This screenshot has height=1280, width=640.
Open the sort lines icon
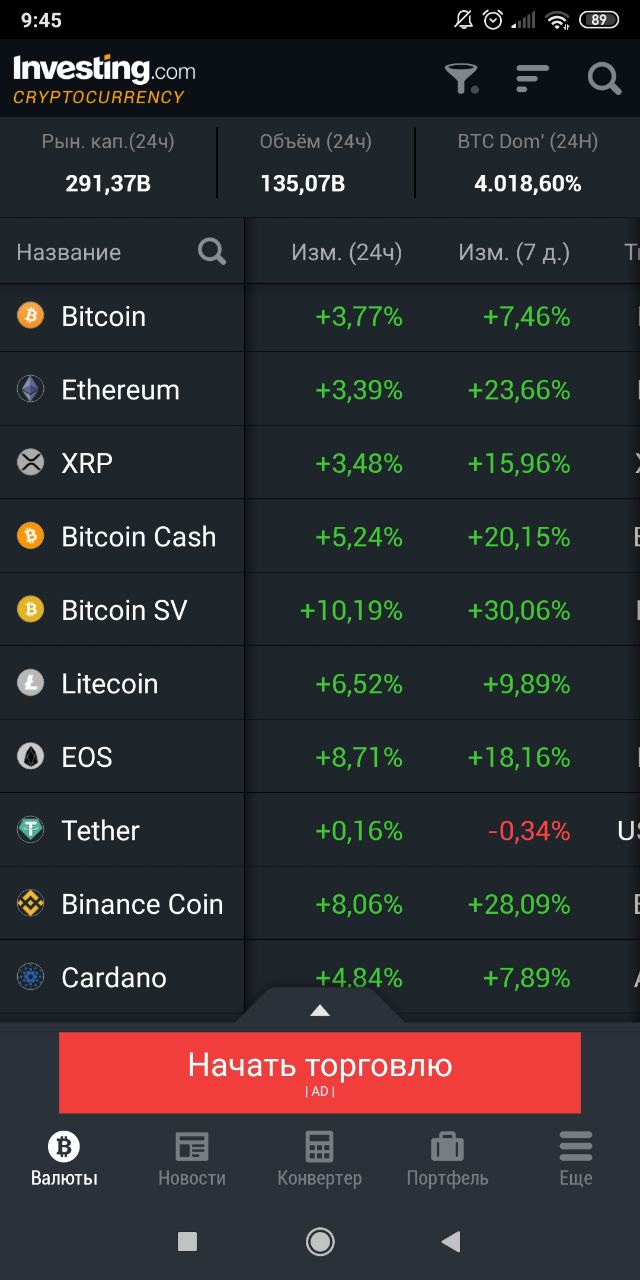pyautogui.click(x=532, y=78)
